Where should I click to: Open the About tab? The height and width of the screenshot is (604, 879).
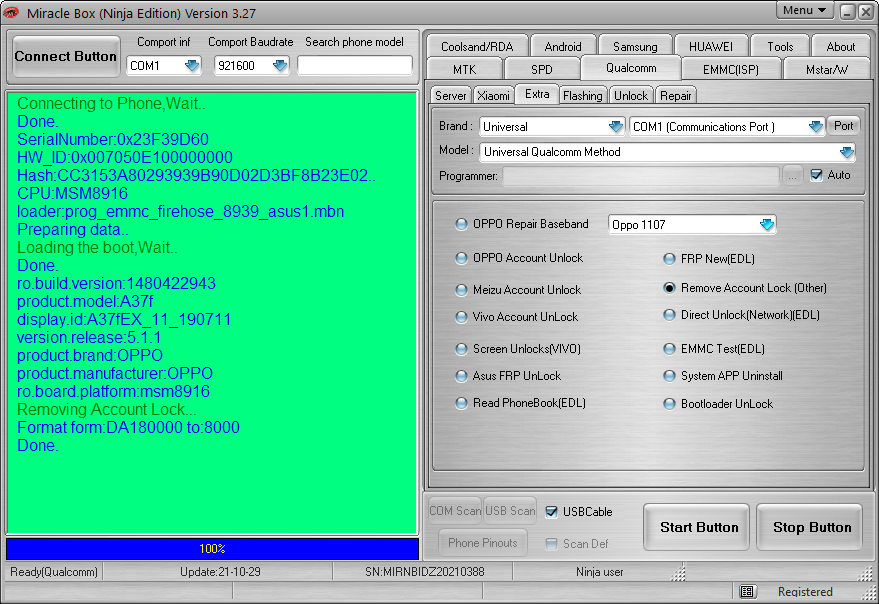click(840, 47)
